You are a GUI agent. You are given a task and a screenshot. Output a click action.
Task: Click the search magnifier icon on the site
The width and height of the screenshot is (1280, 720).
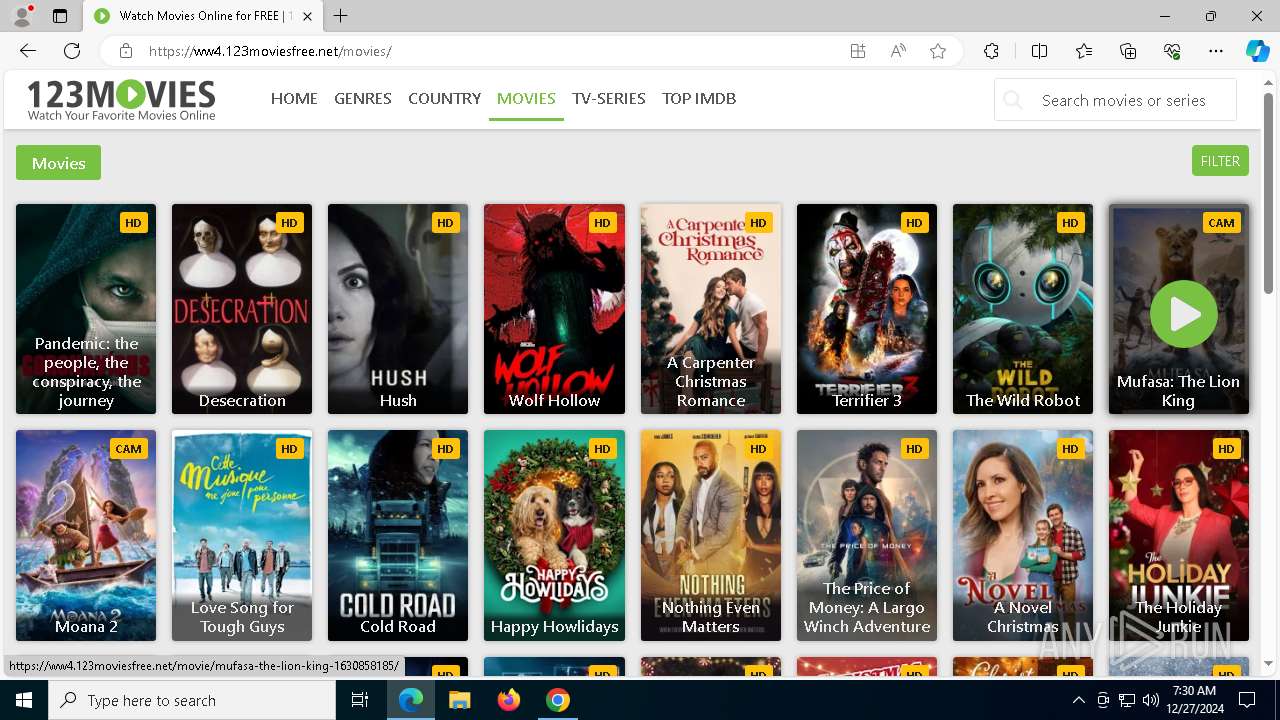pos(1013,100)
